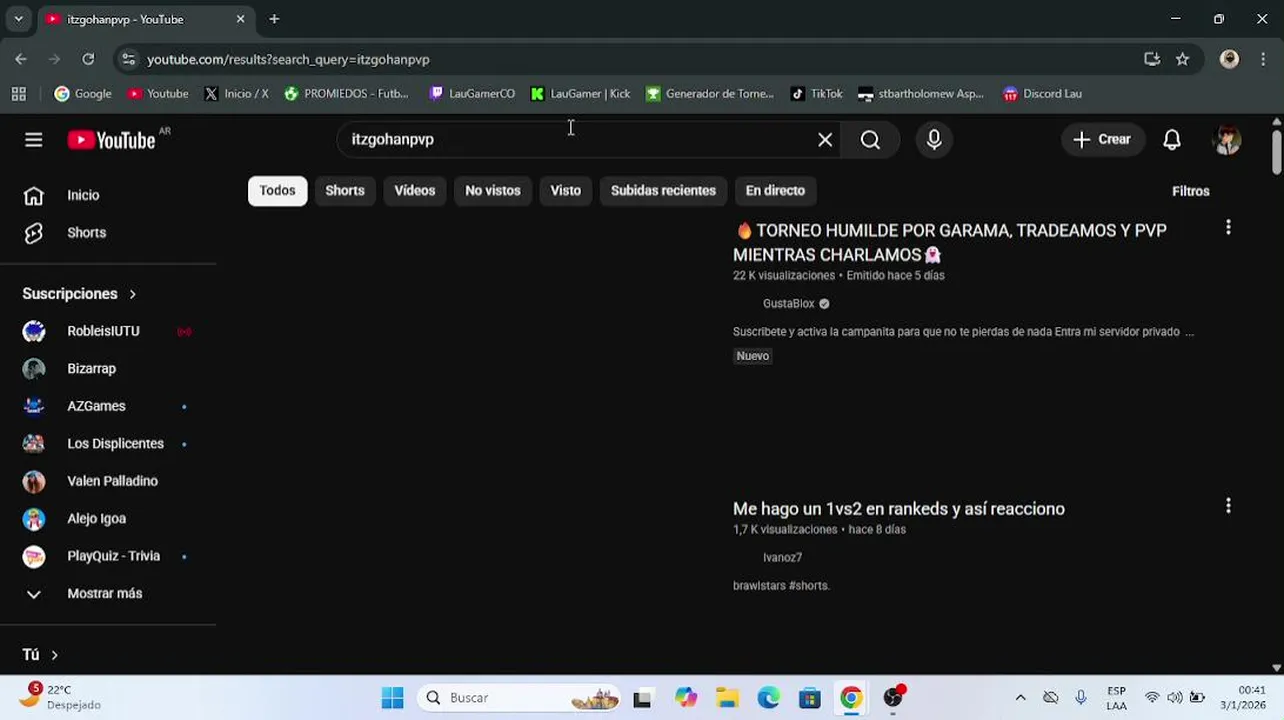Screen dimensions: 1284x720
Task: Click the magnifier search button
Action: tap(870, 140)
